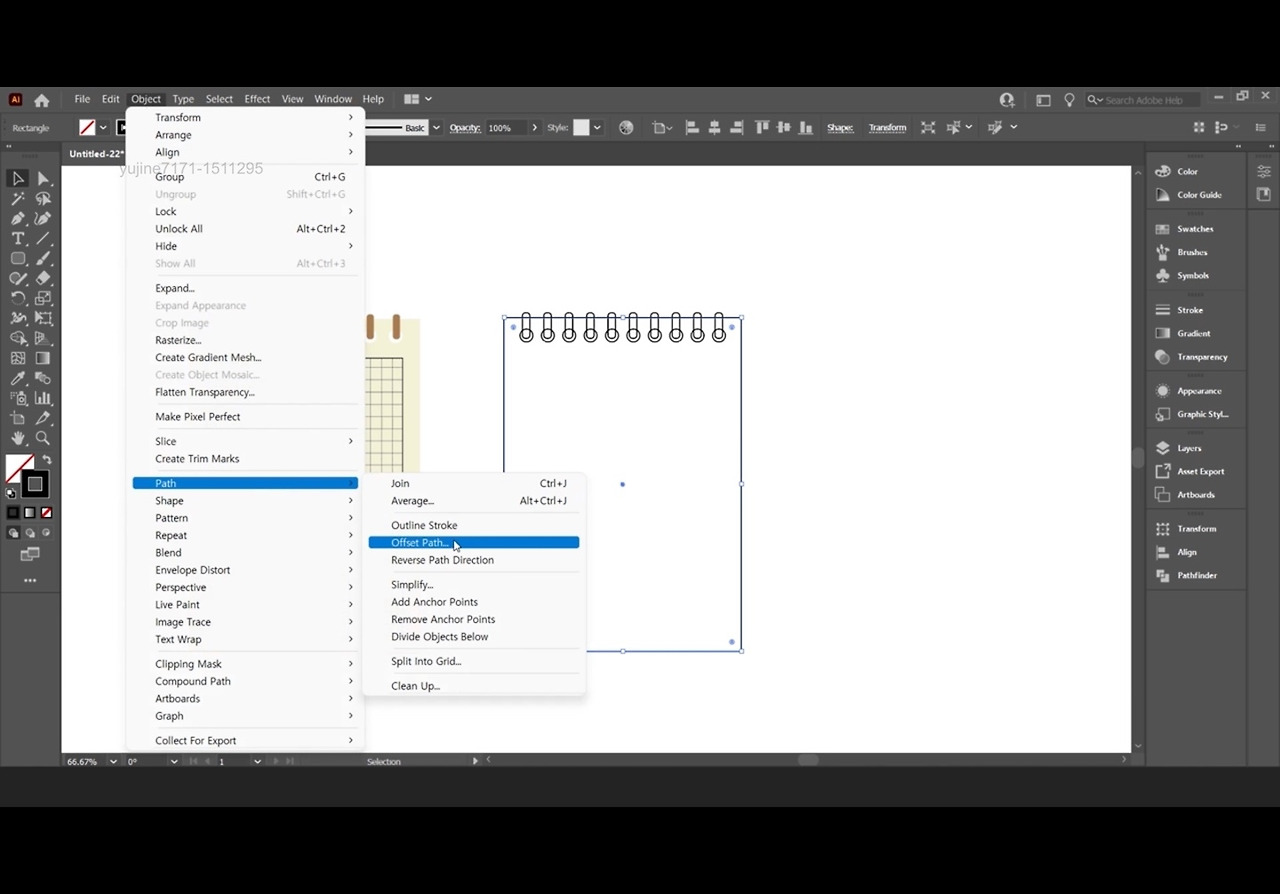The width and height of the screenshot is (1280, 894).
Task: Click the Search Adobe Help field
Action: point(1143,100)
